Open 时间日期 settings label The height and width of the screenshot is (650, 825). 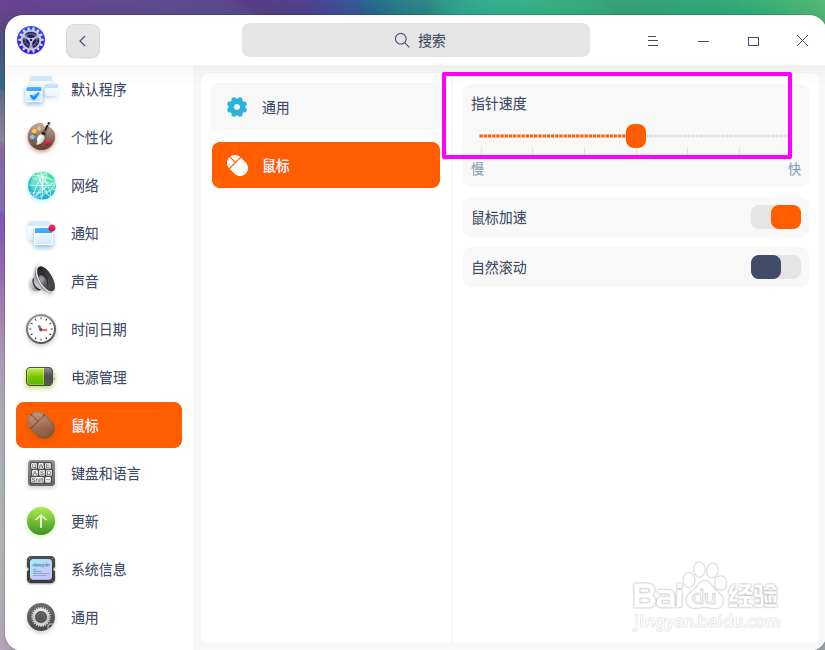coord(99,330)
